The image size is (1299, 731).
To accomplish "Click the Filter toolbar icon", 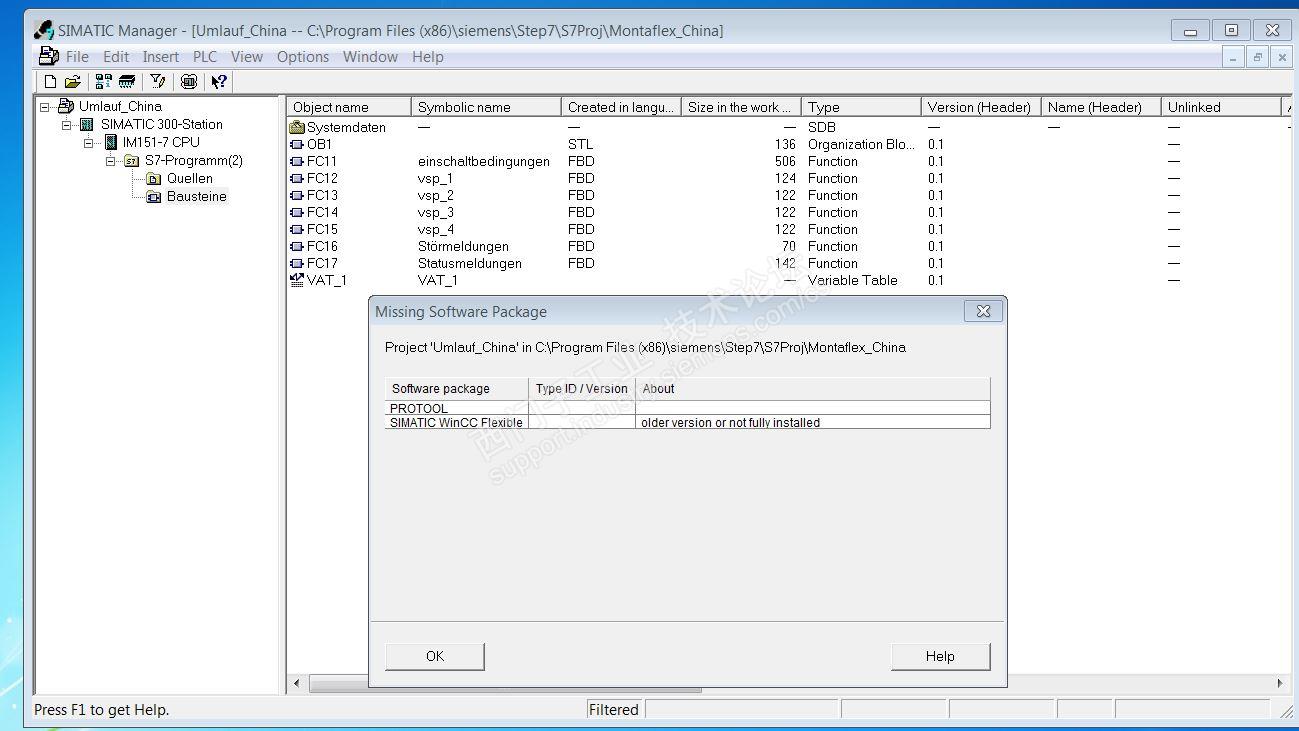I will pyautogui.click(x=158, y=82).
